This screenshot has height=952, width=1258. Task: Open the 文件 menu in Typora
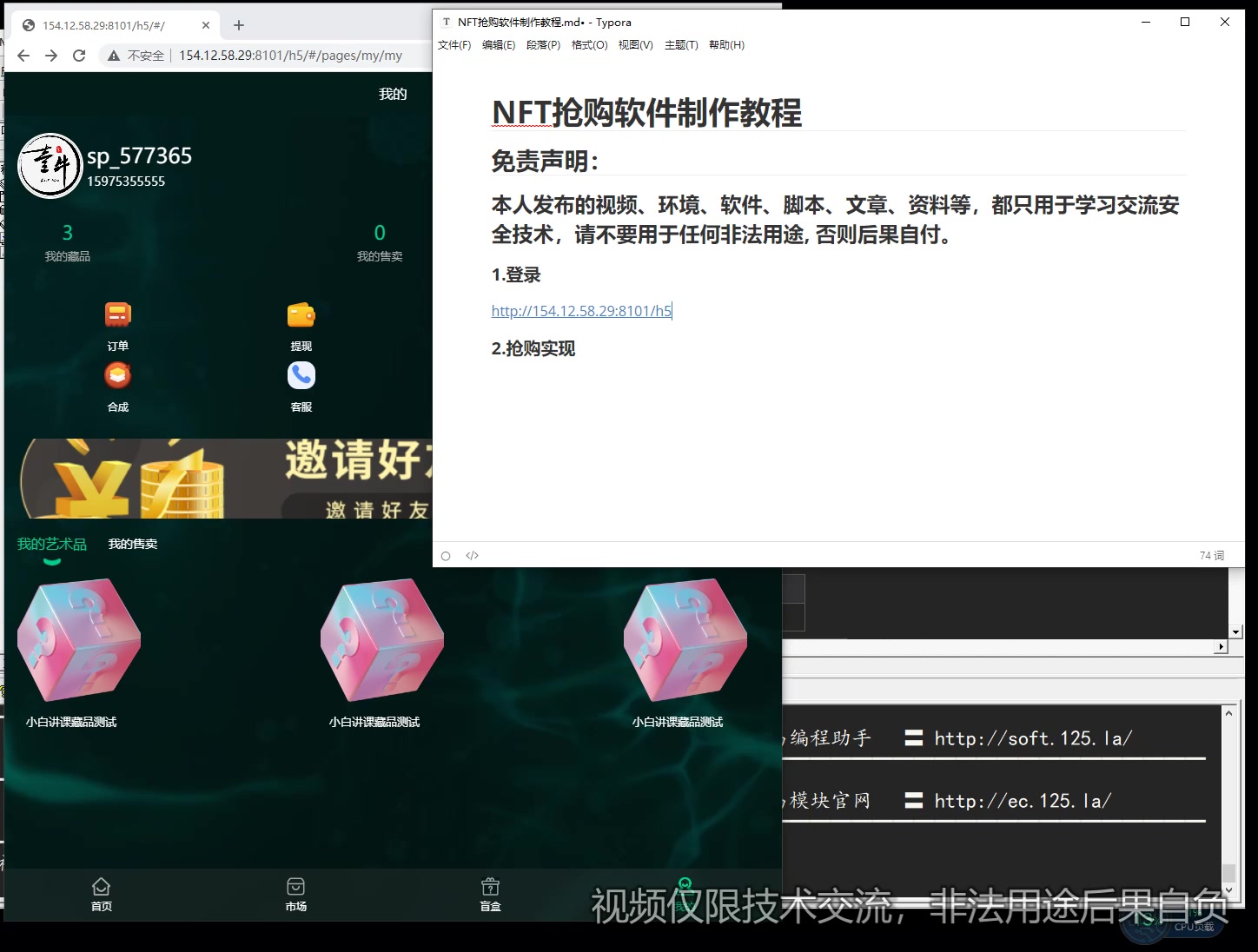(x=453, y=44)
